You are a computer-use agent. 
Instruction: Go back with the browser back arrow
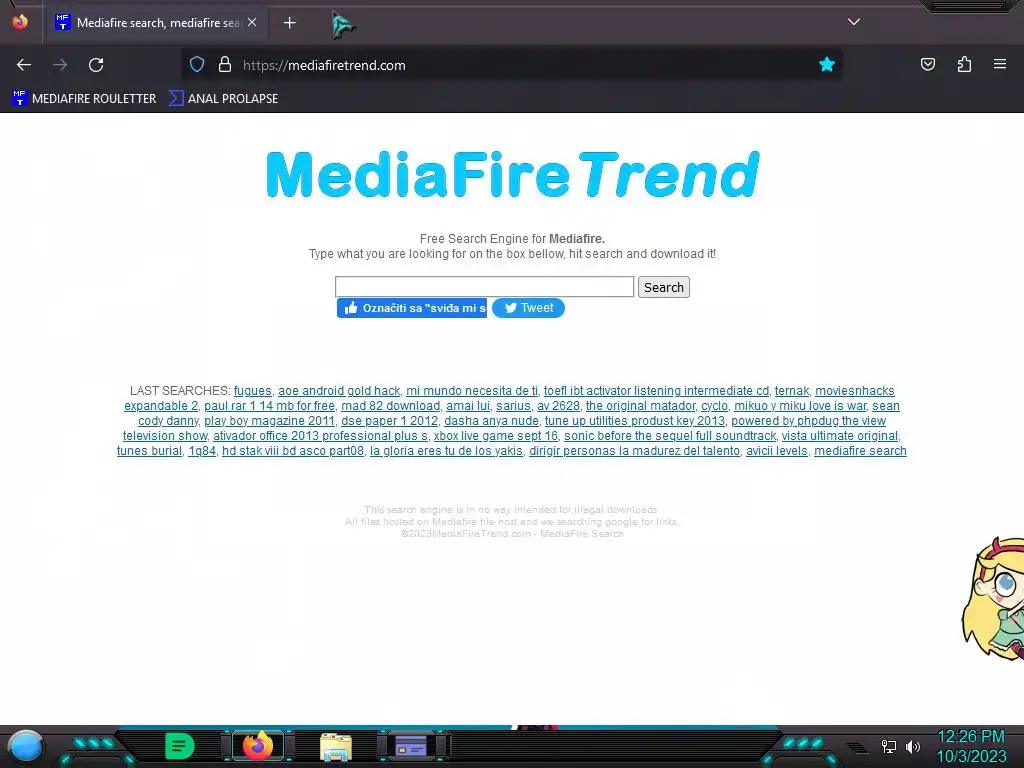24,65
